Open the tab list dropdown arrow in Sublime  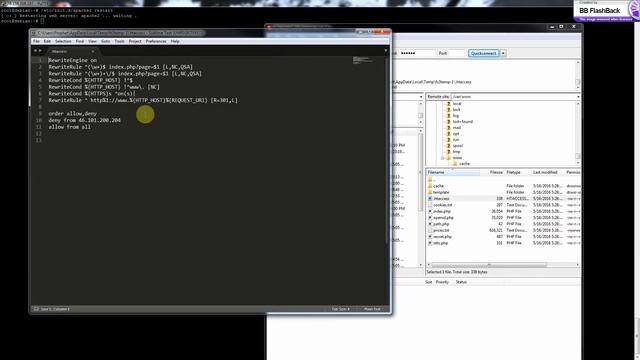tap(386, 51)
